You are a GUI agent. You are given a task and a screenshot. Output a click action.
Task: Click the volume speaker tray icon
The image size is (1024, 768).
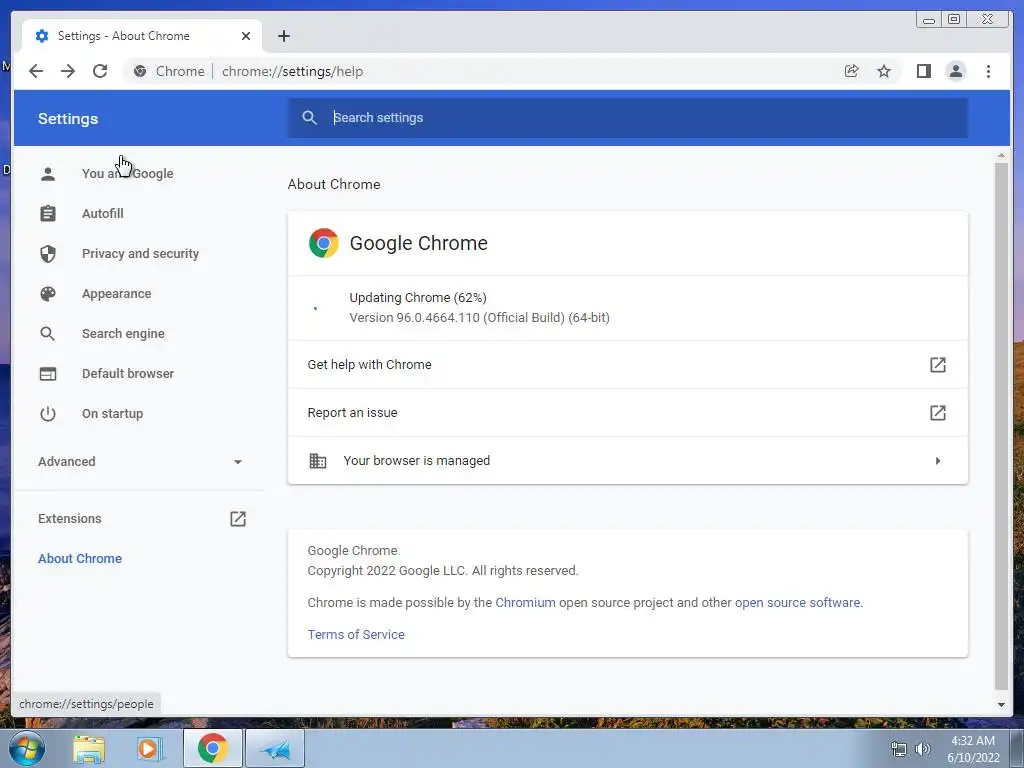coord(922,749)
